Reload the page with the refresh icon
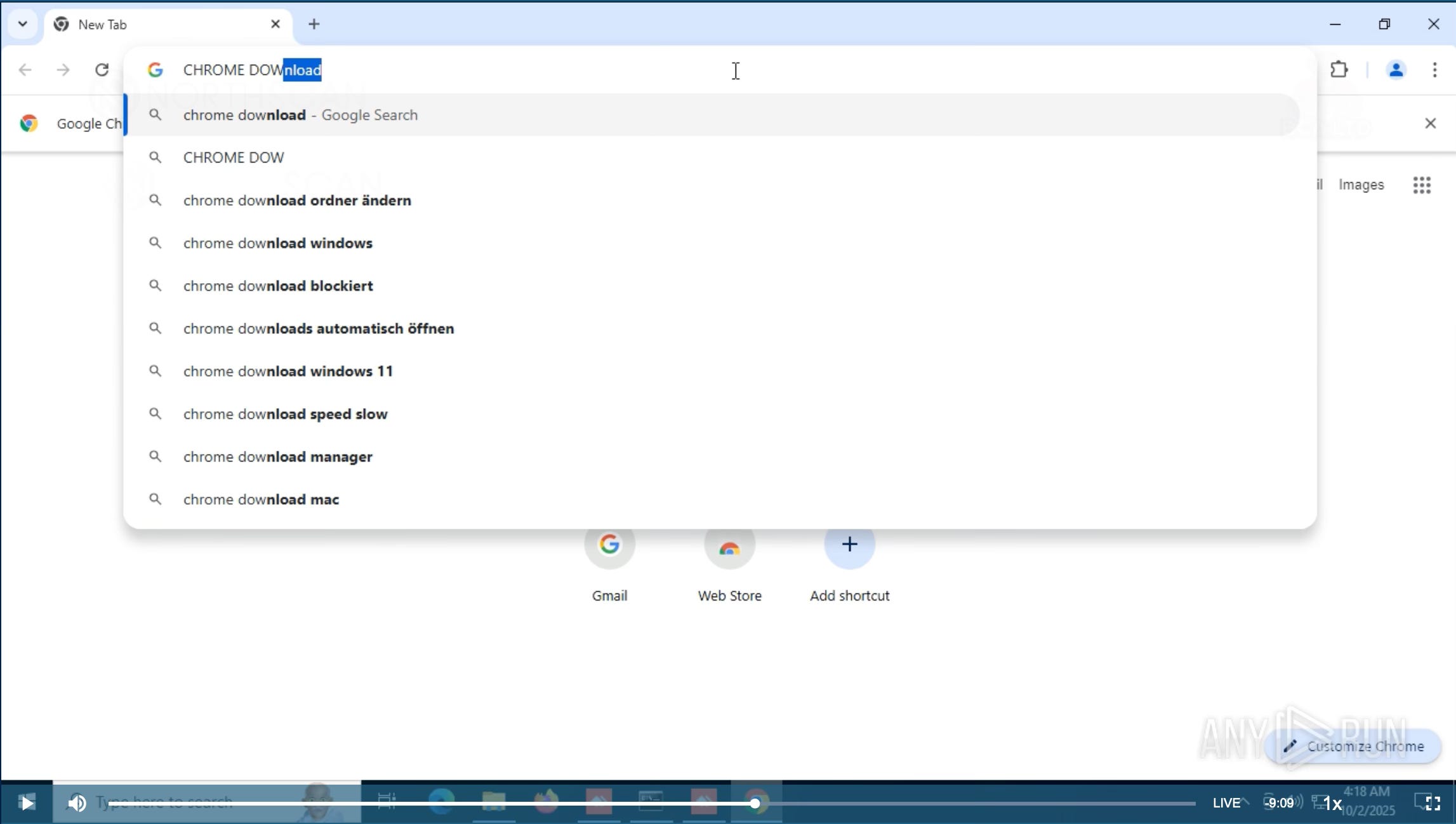 pyautogui.click(x=102, y=70)
